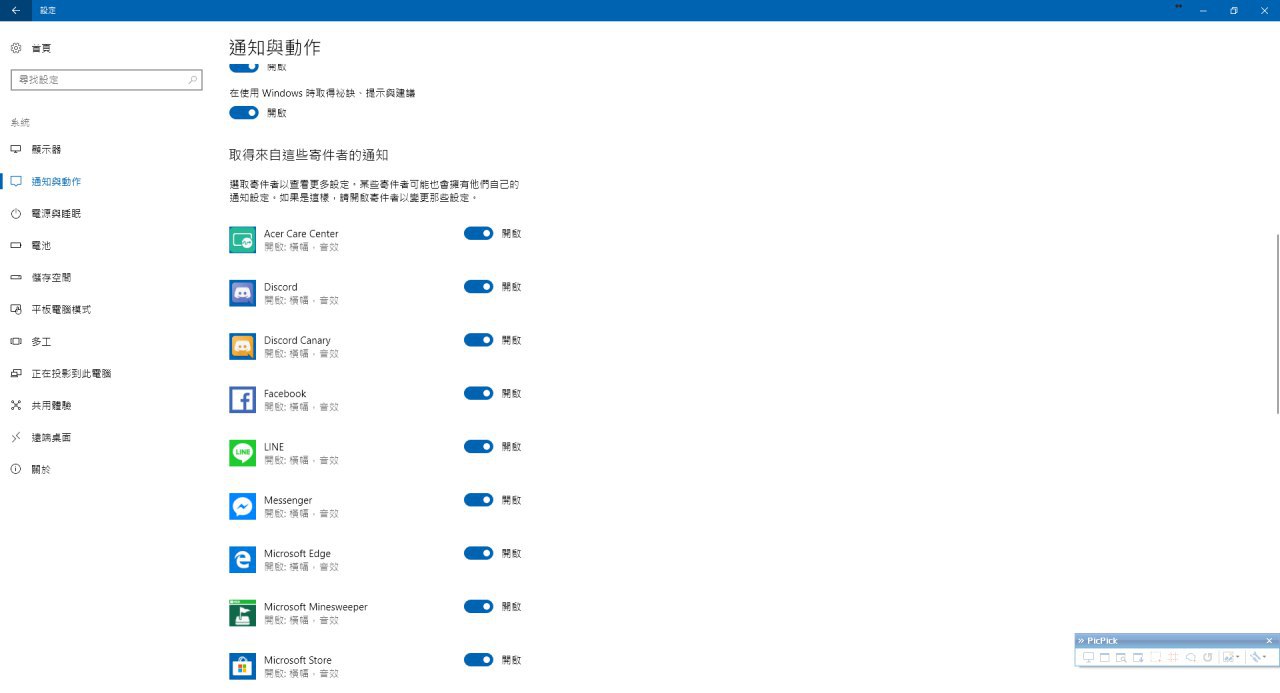Select PicPick window control capture icon
The width and height of the screenshot is (1280, 693).
[x=1121, y=657]
